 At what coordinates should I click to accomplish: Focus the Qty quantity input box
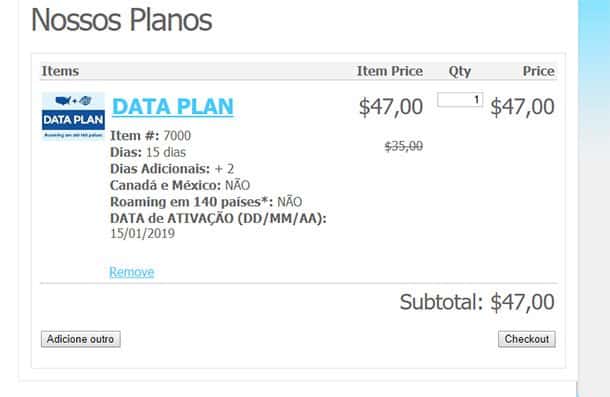pyautogui.click(x=460, y=100)
